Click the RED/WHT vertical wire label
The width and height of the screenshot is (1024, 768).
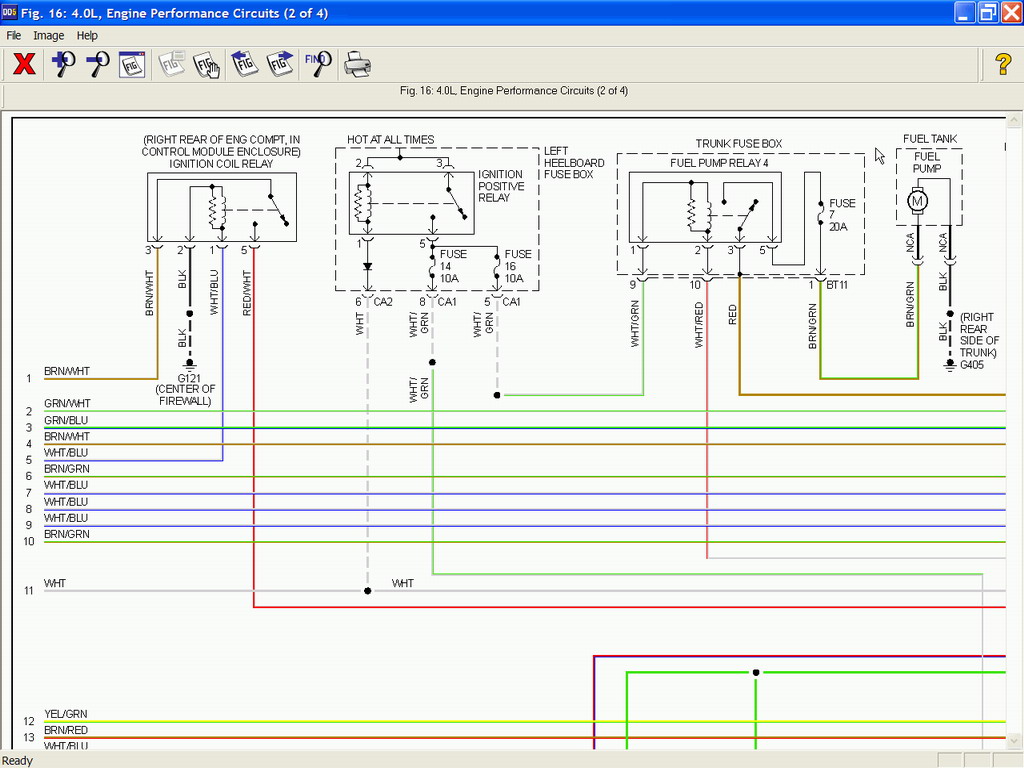coord(247,293)
